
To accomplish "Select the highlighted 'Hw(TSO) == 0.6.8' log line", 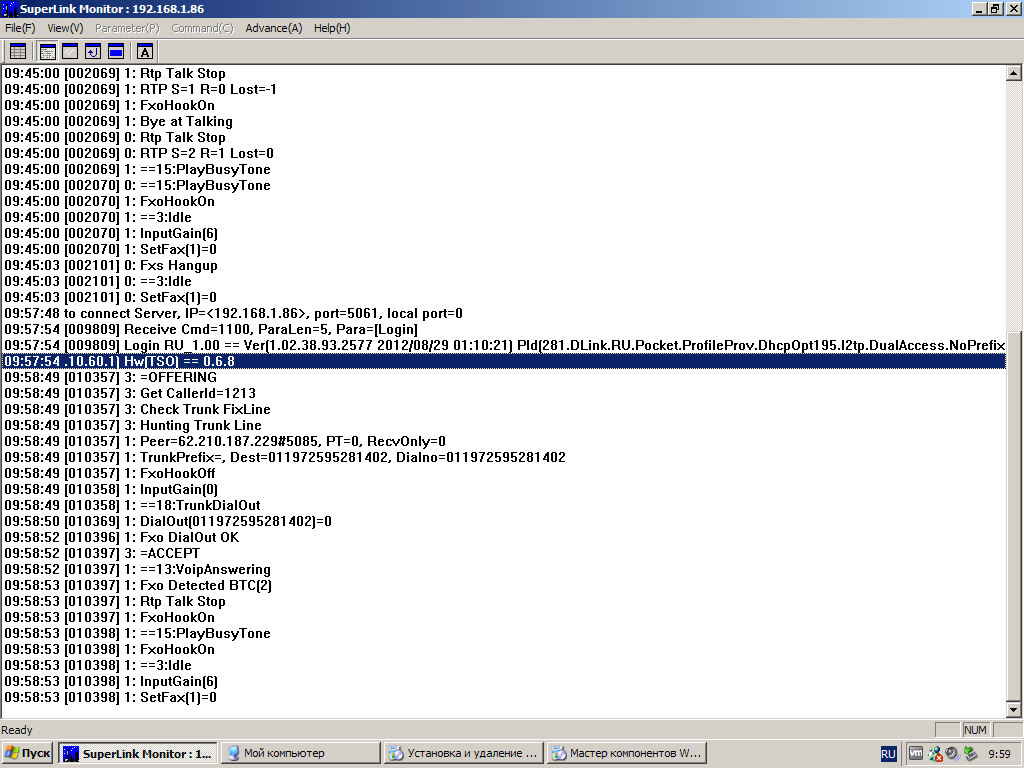I will point(504,361).
